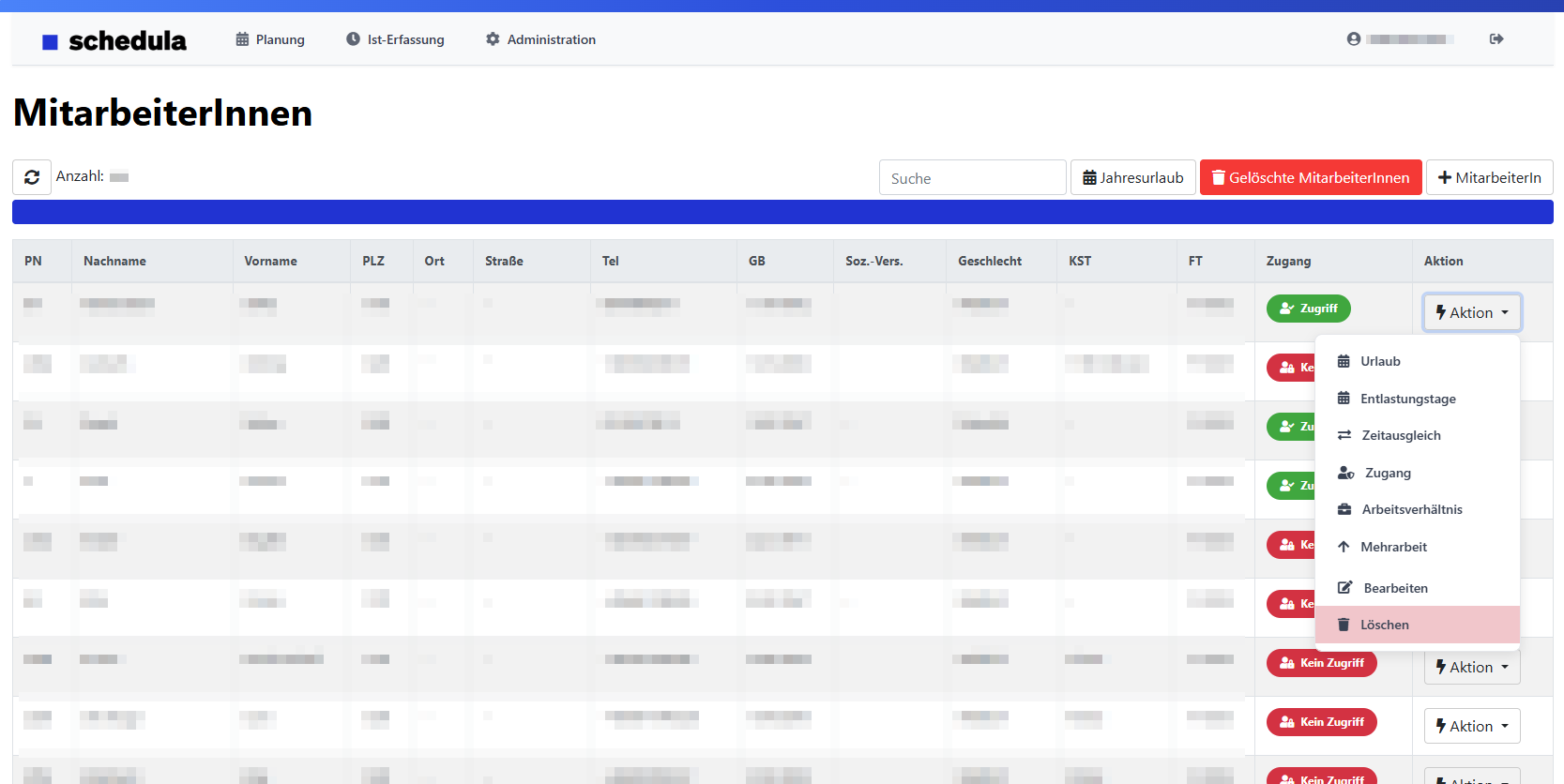Click the schedula logo

point(115,40)
